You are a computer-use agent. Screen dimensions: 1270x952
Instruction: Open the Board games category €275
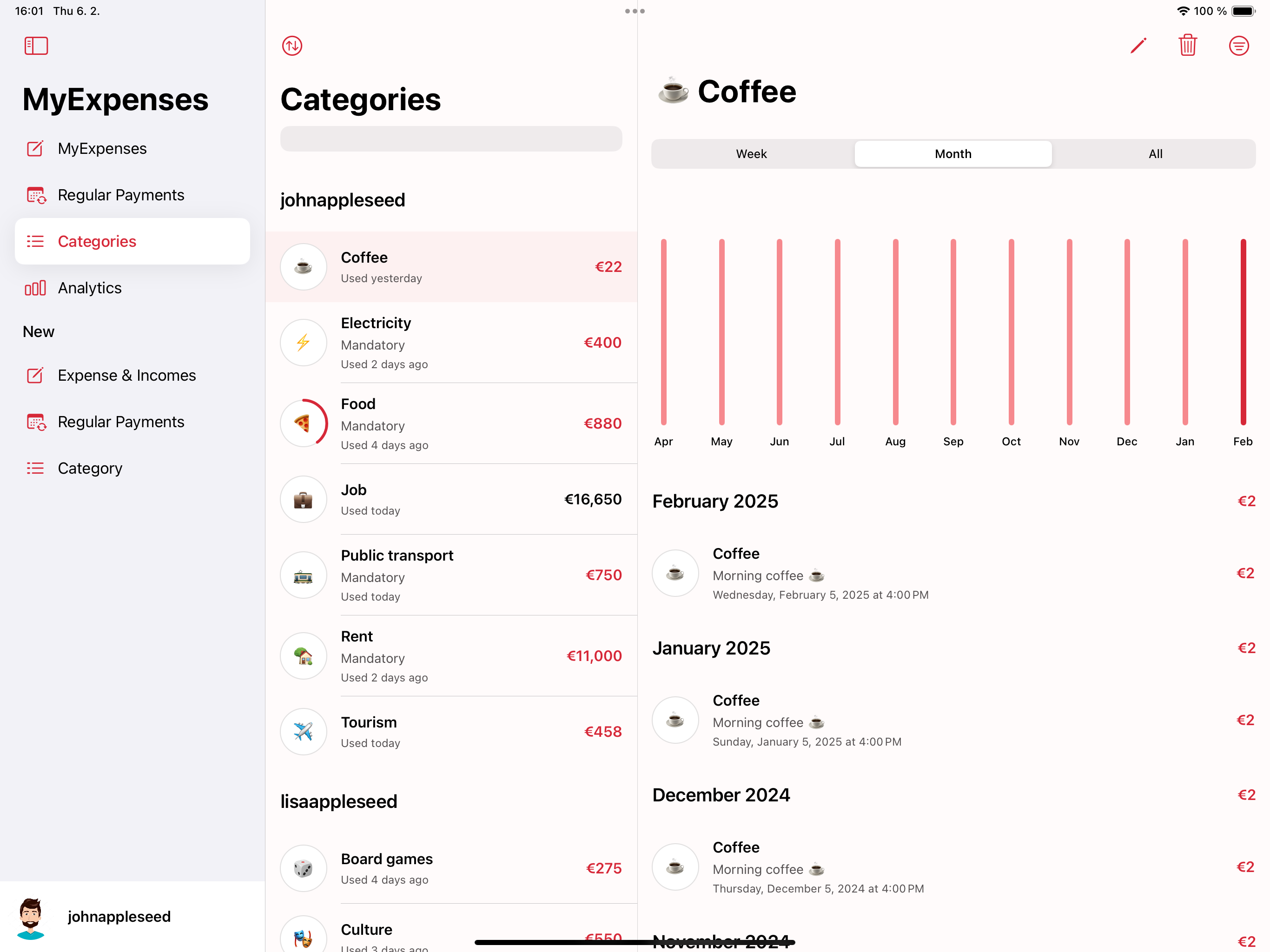pyautogui.click(x=451, y=869)
